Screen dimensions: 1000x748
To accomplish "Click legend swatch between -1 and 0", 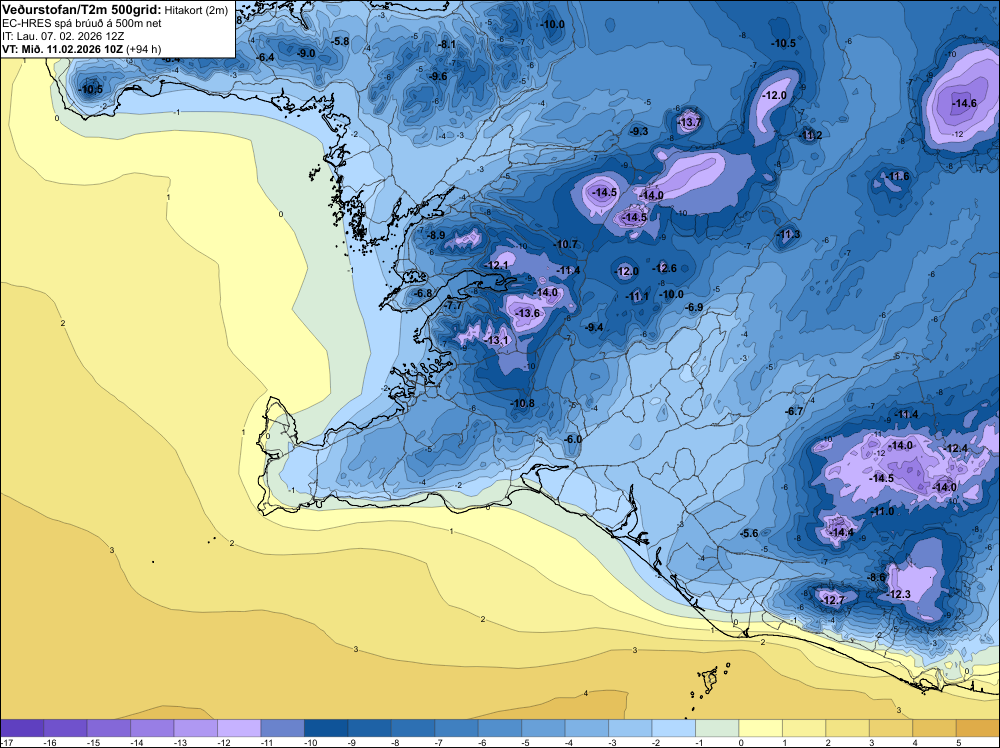I will pyautogui.click(x=717, y=728).
